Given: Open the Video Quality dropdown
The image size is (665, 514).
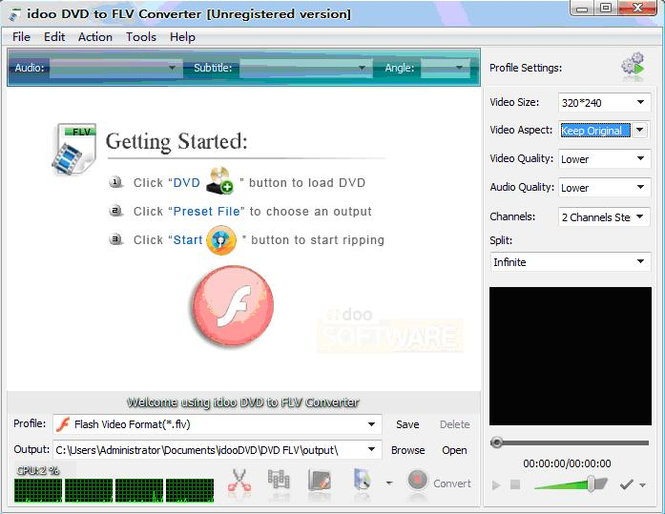Looking at the screenshot, I should click(x=604, y=159).
